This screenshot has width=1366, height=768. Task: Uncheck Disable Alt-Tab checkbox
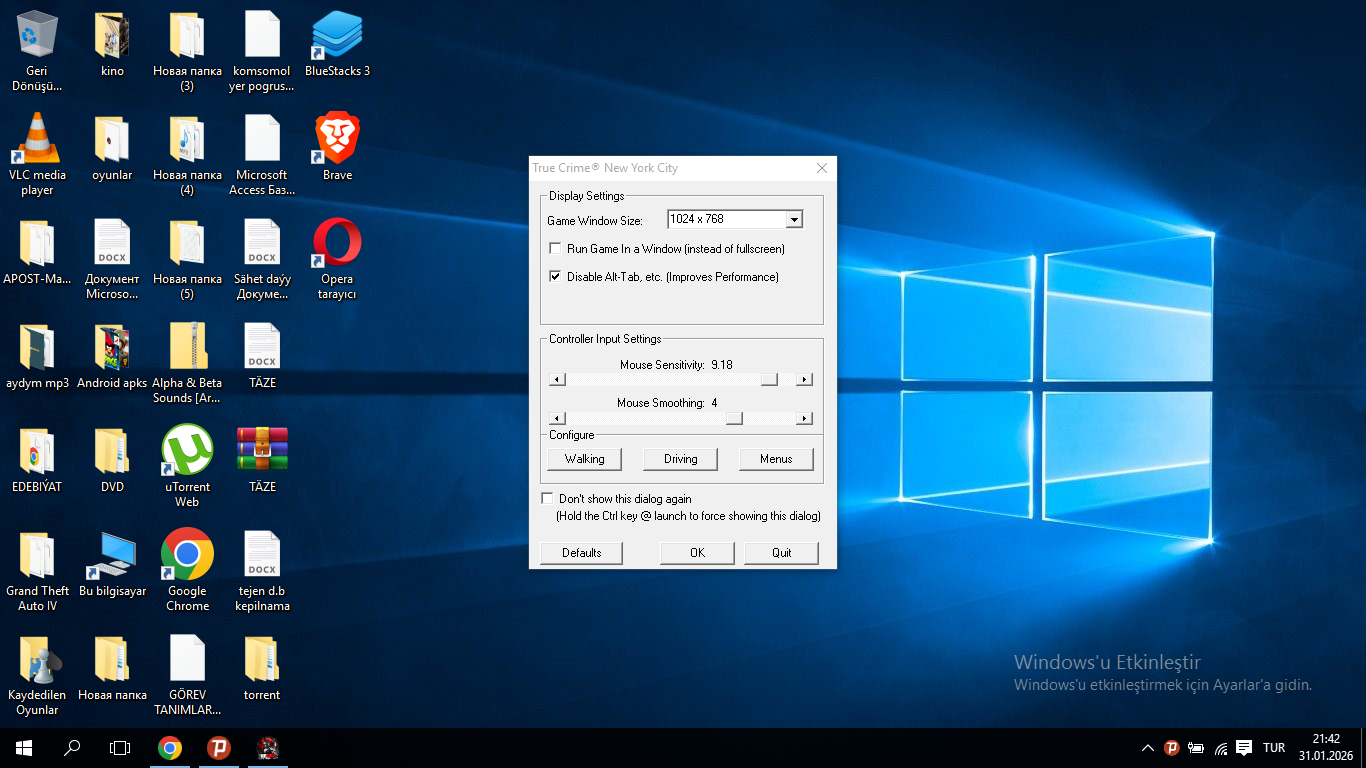(555, 277)
